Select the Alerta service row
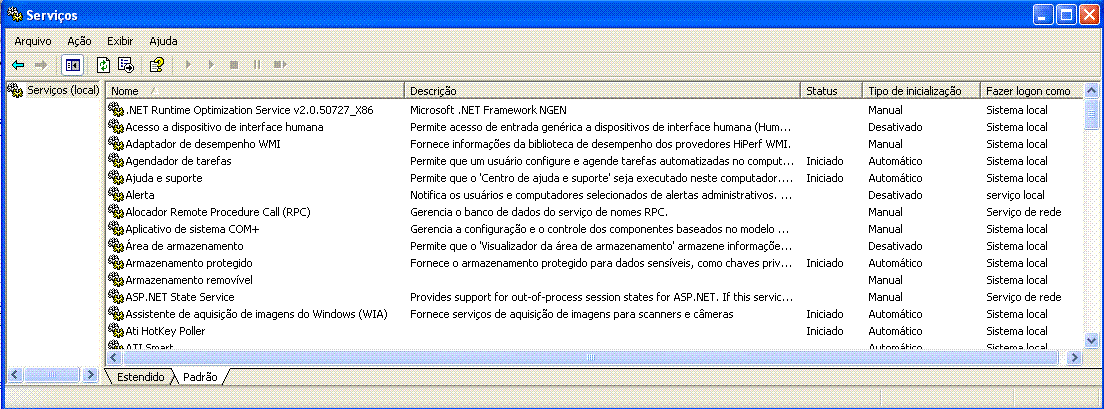 [140, 195]
